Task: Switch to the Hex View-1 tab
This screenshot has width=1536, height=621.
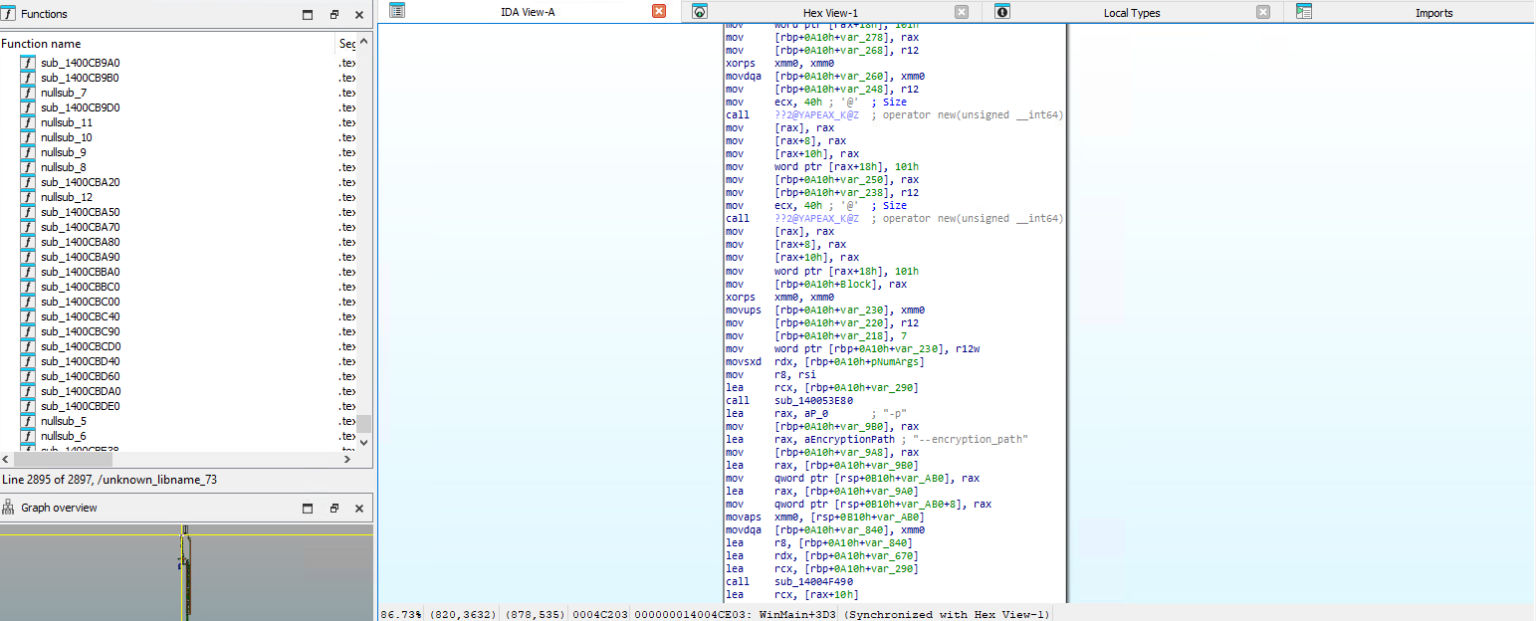Action: [x=830, y=13]
